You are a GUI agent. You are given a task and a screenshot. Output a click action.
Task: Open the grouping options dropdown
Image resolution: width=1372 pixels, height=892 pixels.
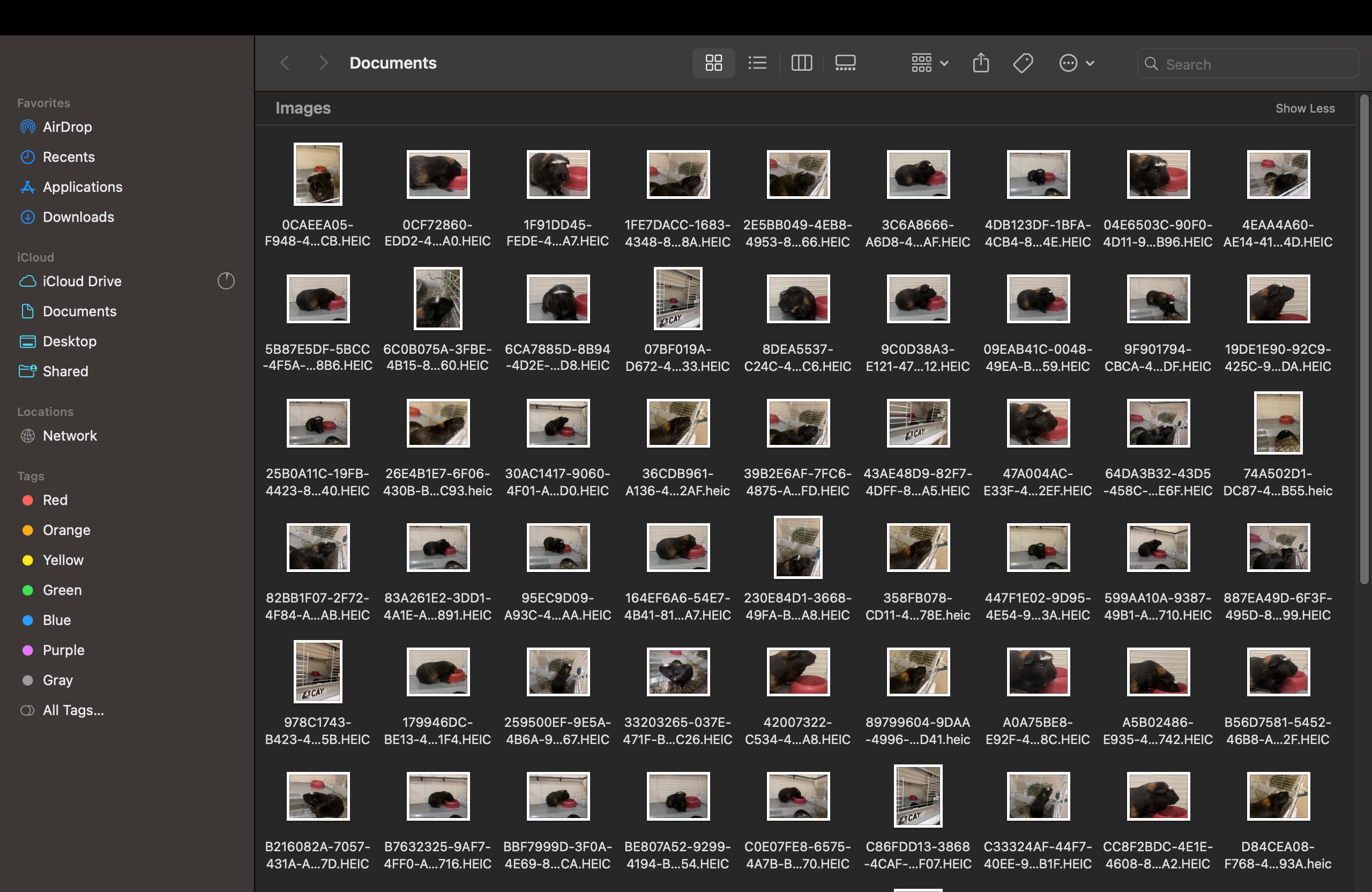coord(928,63)
